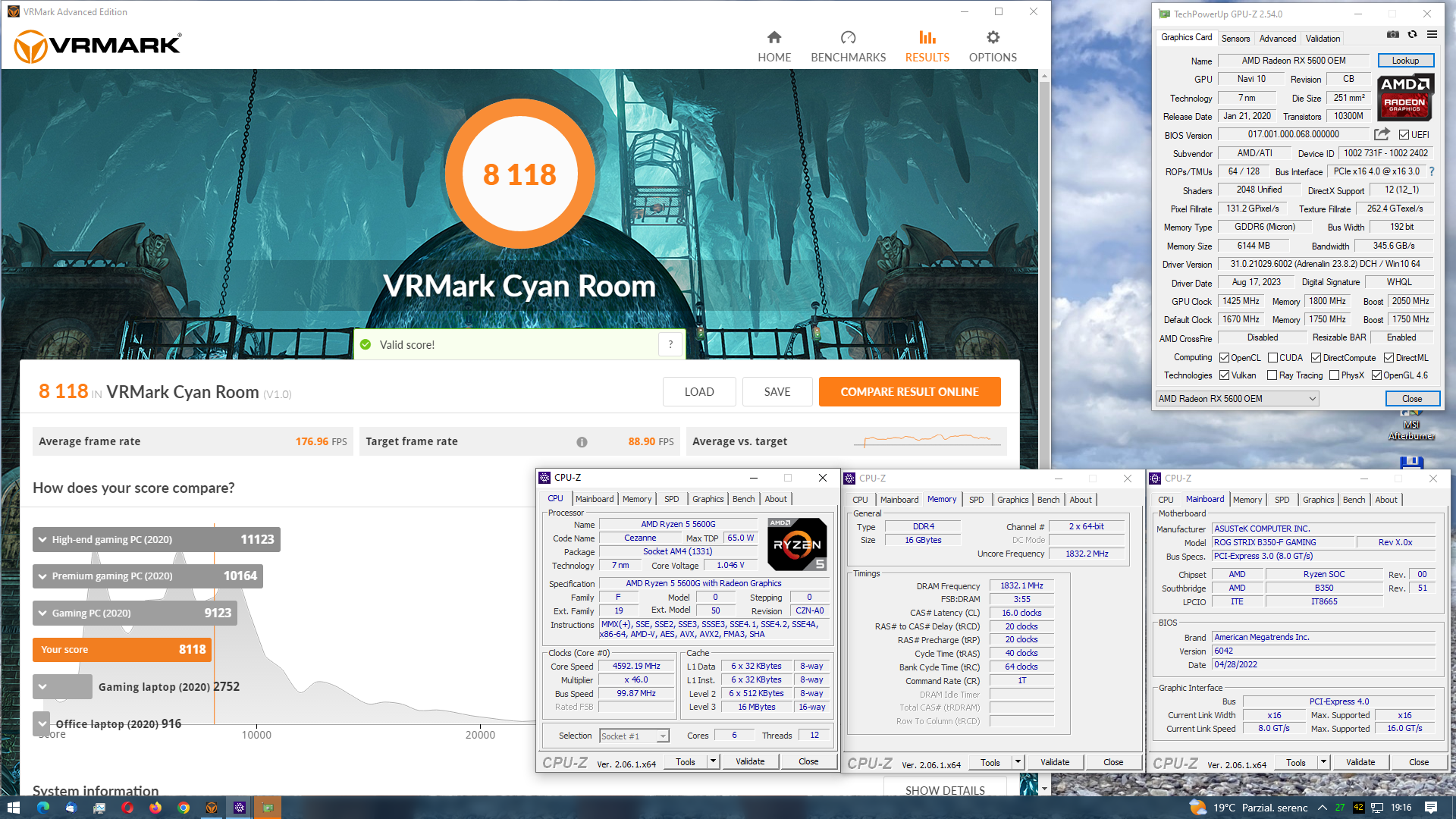1456x819 pixels.
Task: Click the Average vs. target frame rate graph
Action: (927, 440)
